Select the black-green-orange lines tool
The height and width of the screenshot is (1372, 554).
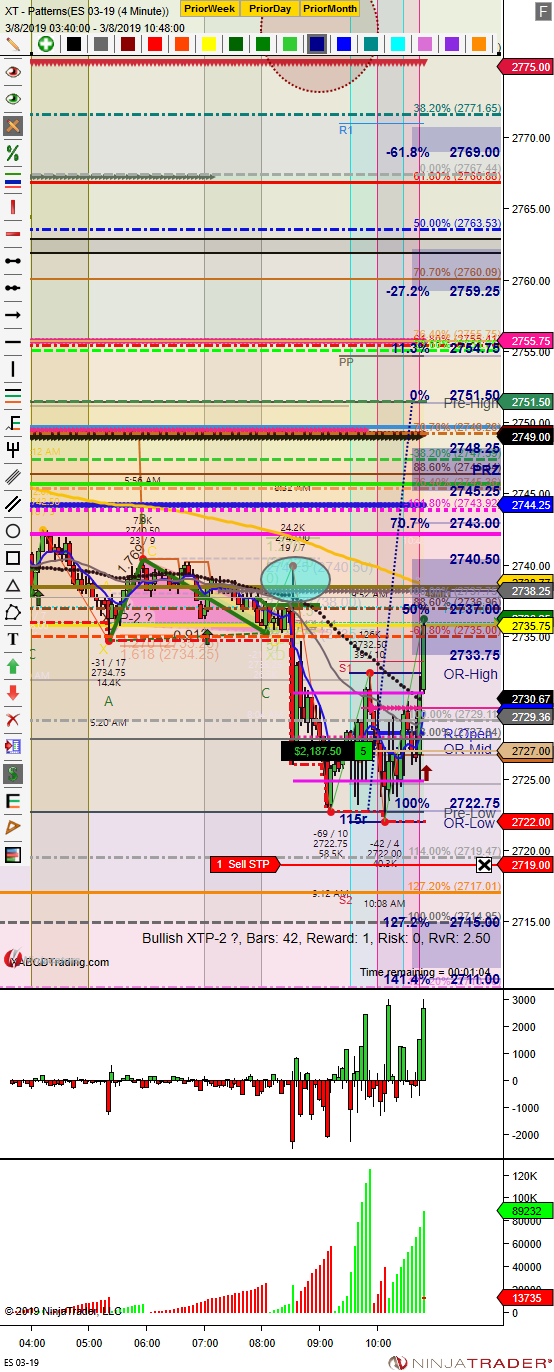(13, 396)
